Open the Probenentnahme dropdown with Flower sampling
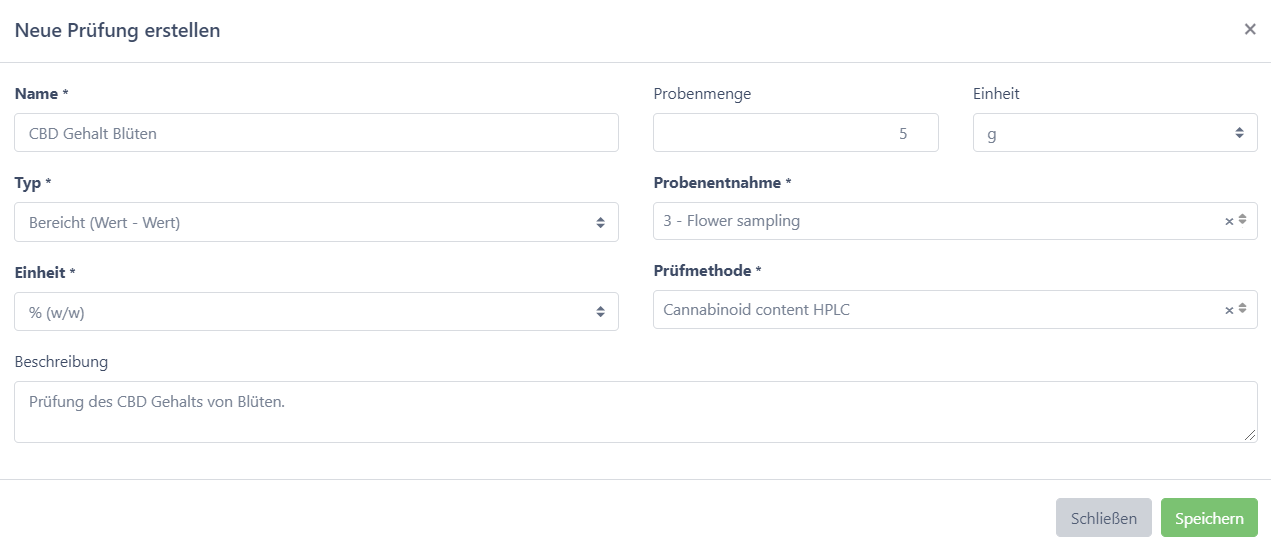The width and height of the screenshot is (1271, 550). tap(955, 221)
